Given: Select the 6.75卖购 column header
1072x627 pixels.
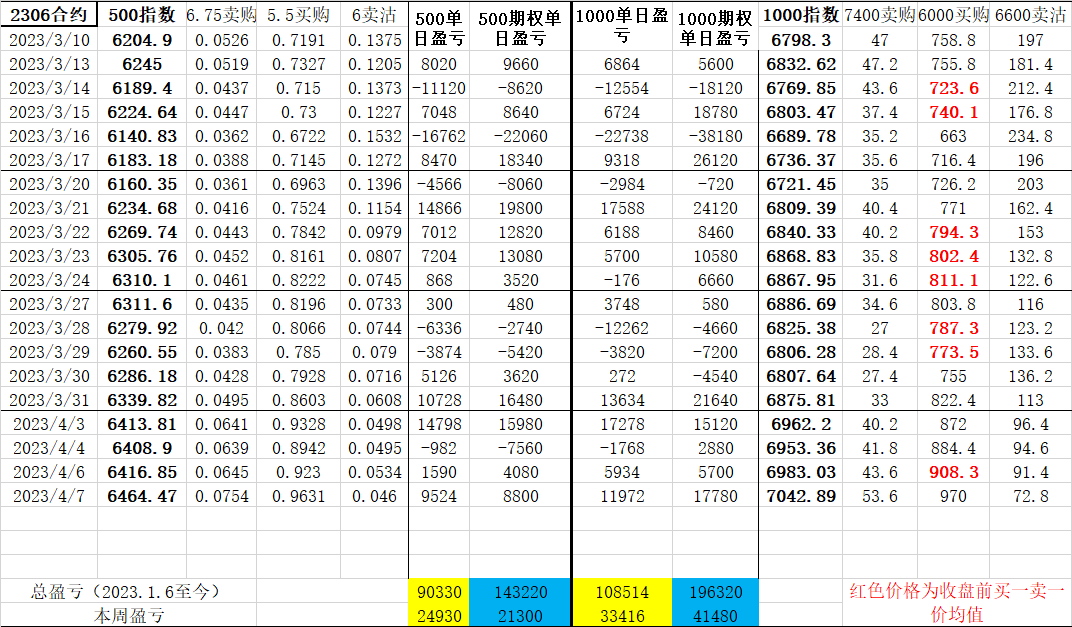Looking at the screenshot, I should point(222,15).
